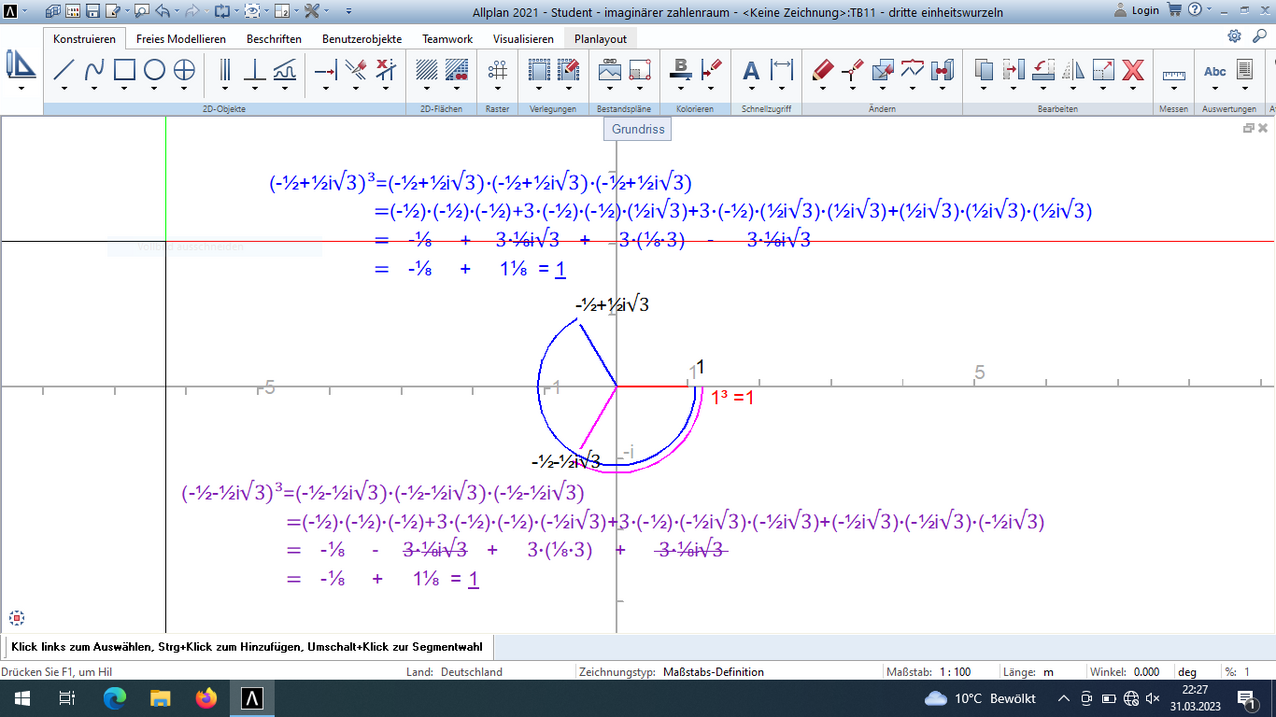Click the Text 'A' tool icon
Screen dimensions: 1276x717
[751, 70]
